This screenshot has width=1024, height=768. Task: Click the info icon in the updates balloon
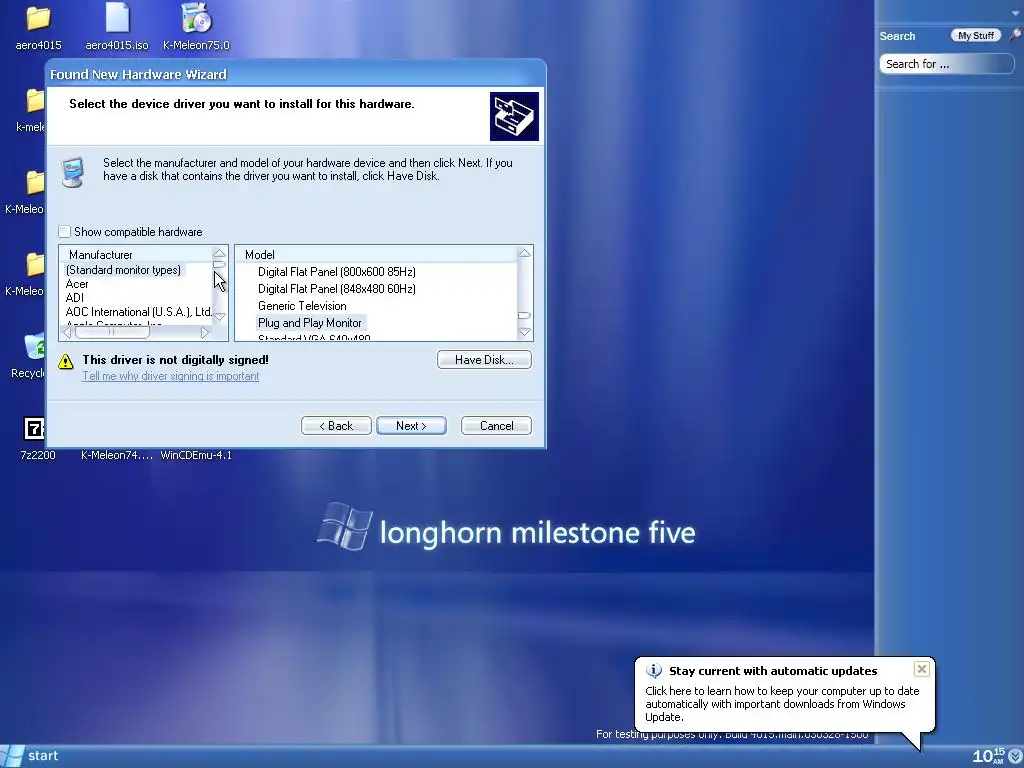654,671
